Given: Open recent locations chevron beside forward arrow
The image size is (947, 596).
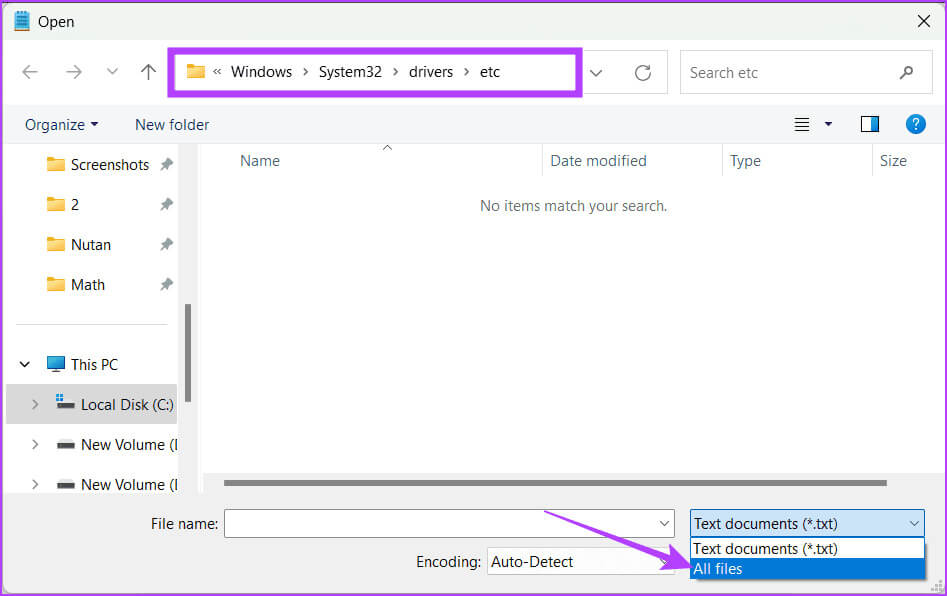Looking at the screenshot, I should point(112,72).
